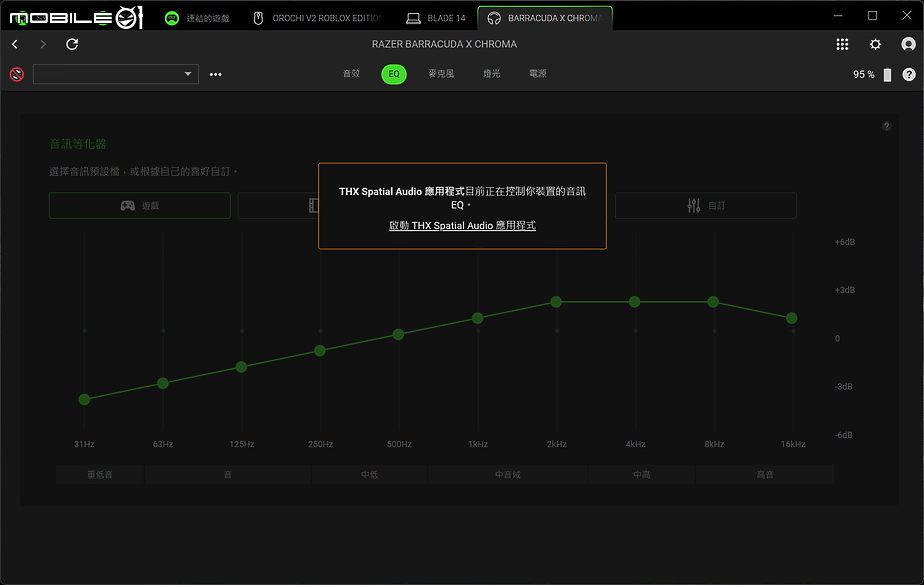The height and width of the screenshot is (585, 924).
Task: Open the modules grid icon
Action: tap(842, 44)
